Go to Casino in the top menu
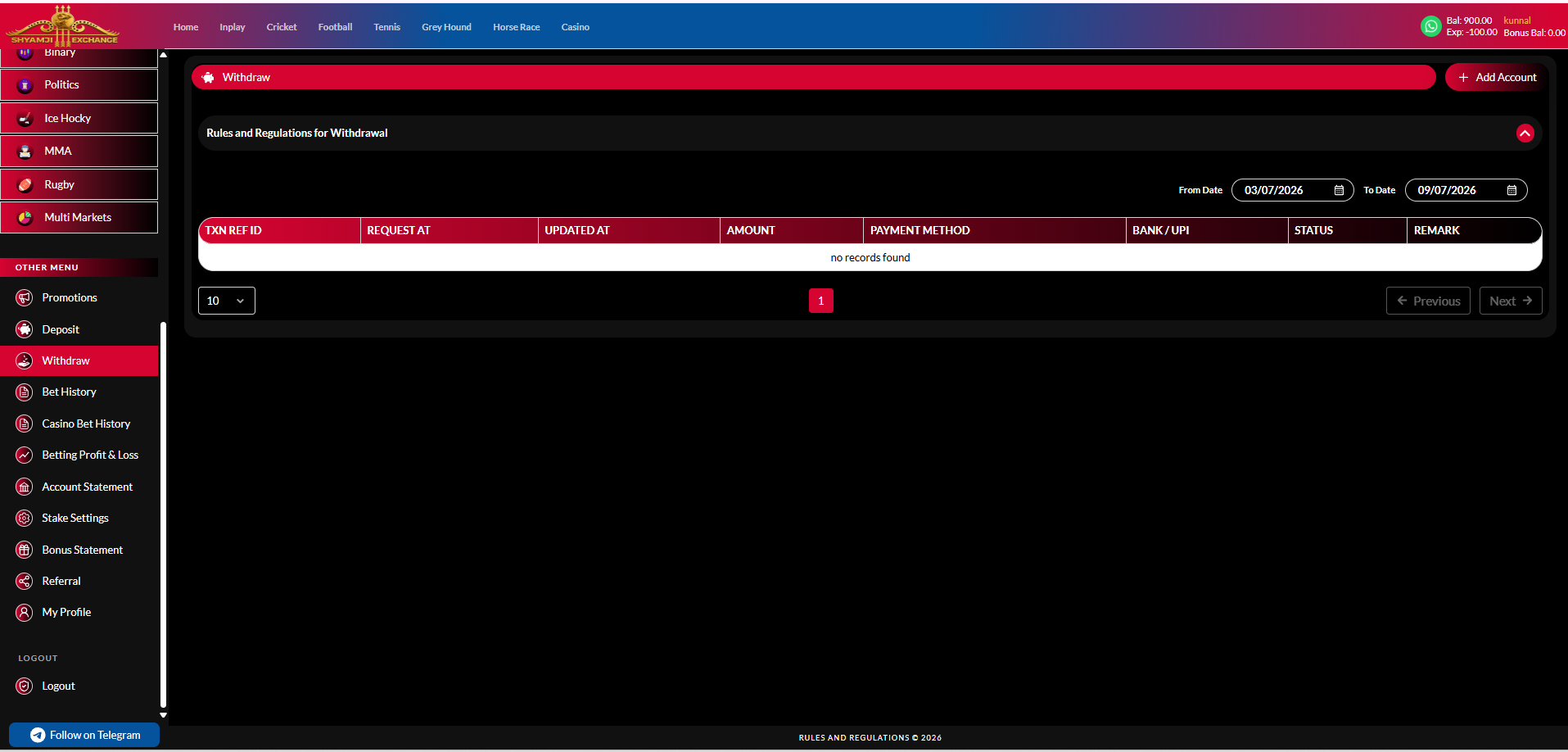This screenshot has height=752, width=1568. tap(575, 27)
